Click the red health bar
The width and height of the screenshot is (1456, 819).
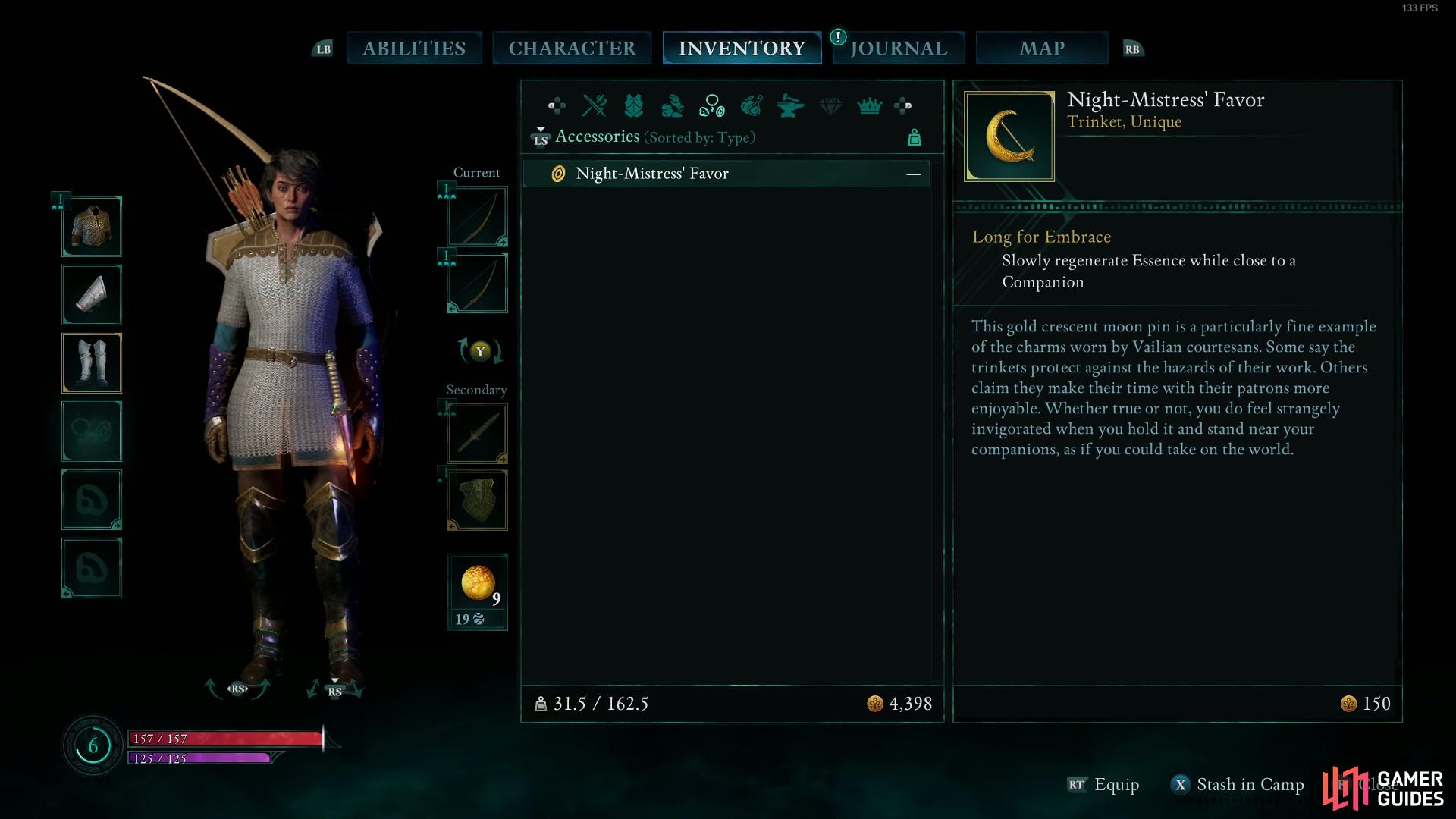tap(226, 739)
